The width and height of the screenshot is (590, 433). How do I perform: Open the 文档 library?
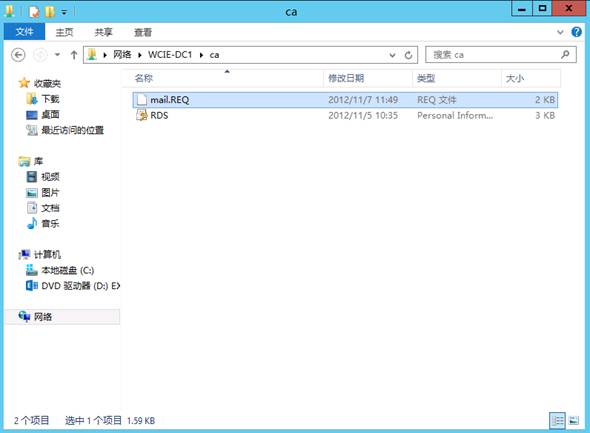tap(50, 208)
